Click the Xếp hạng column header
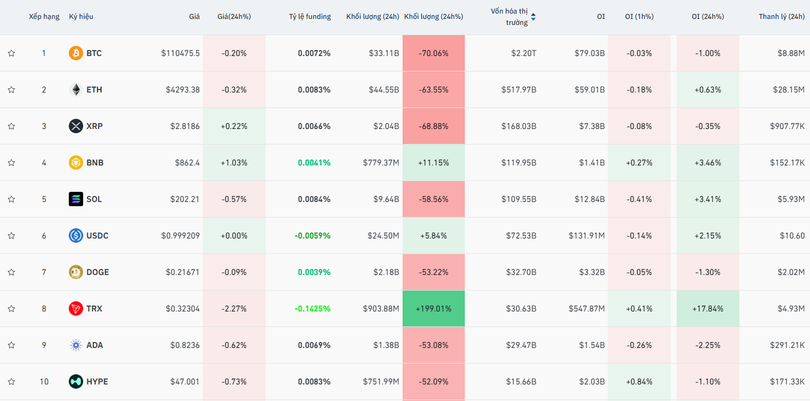 tap(43, 17)
